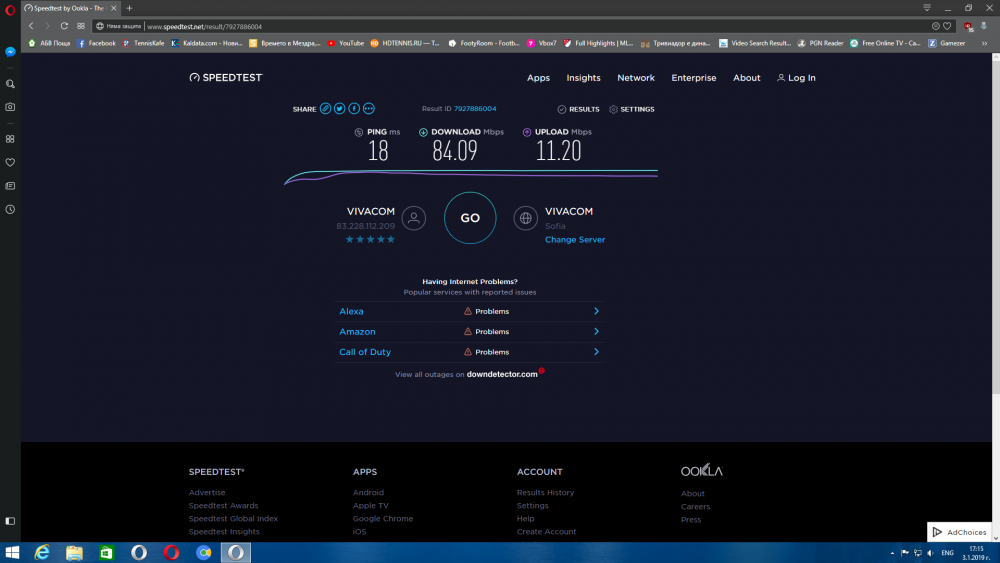Click volume icon in system tray
The height and width of the screenshot is (563, 1000).
[x=930, y=553]
